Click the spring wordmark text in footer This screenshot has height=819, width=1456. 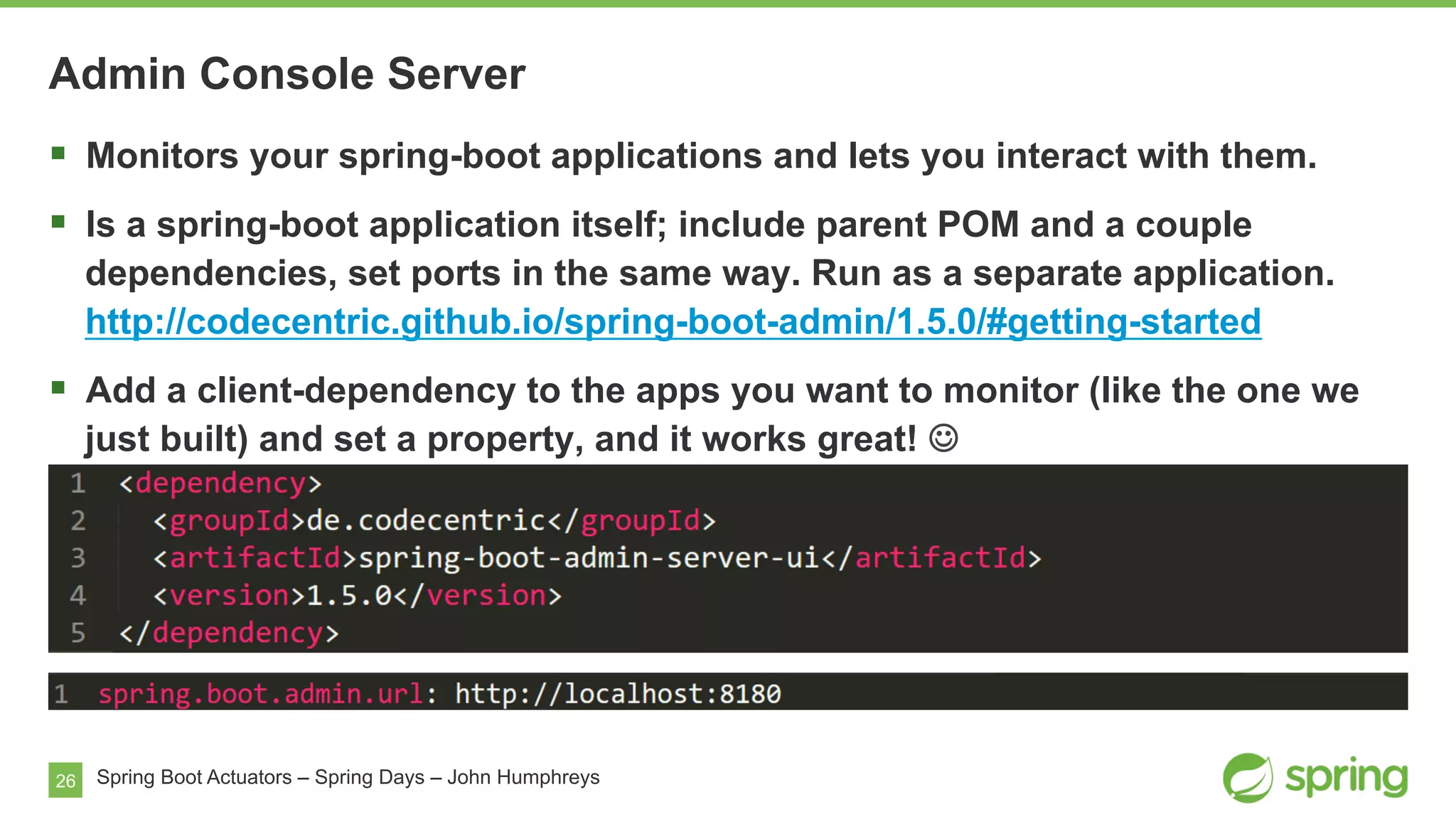[1345, 776]
